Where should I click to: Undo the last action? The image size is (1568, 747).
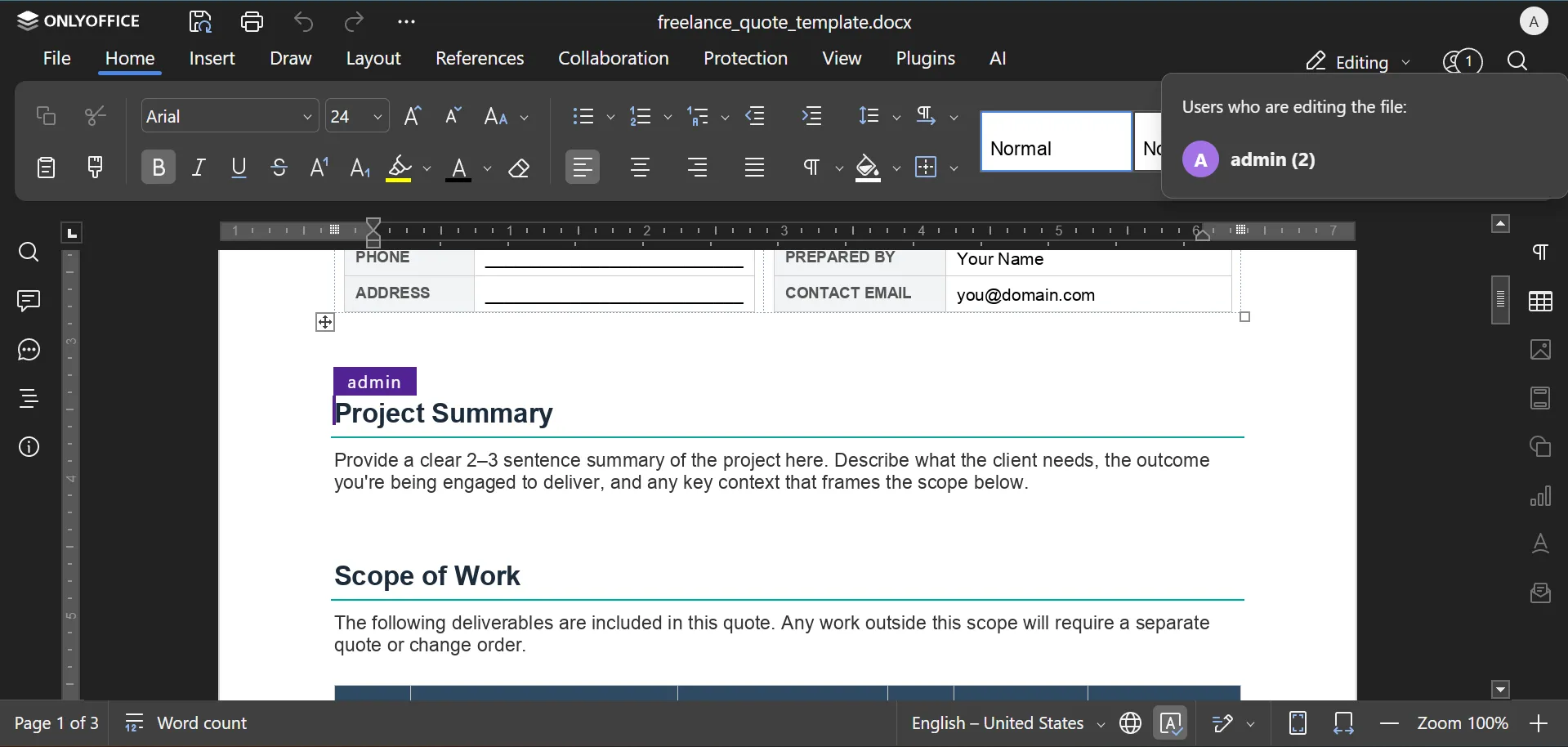click(304, 21)
